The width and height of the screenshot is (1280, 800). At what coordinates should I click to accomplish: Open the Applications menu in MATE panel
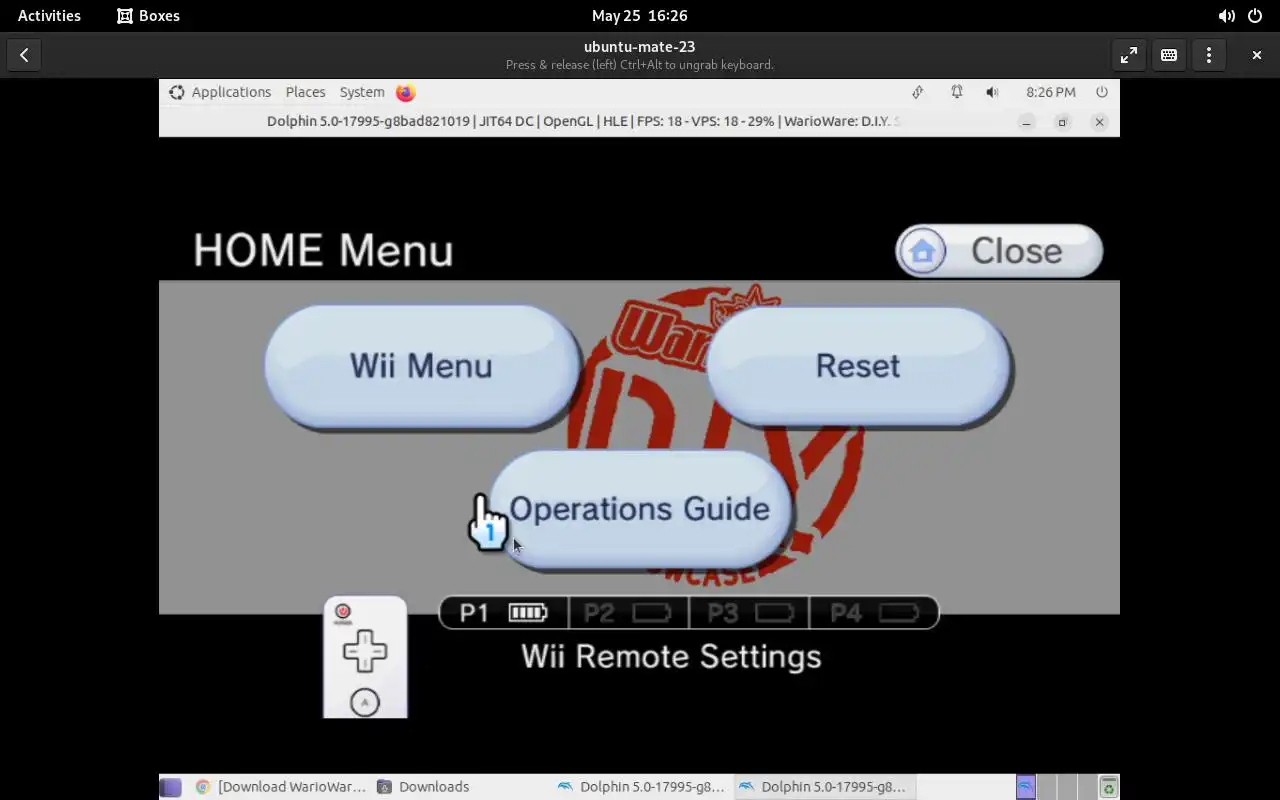[231, 92]
